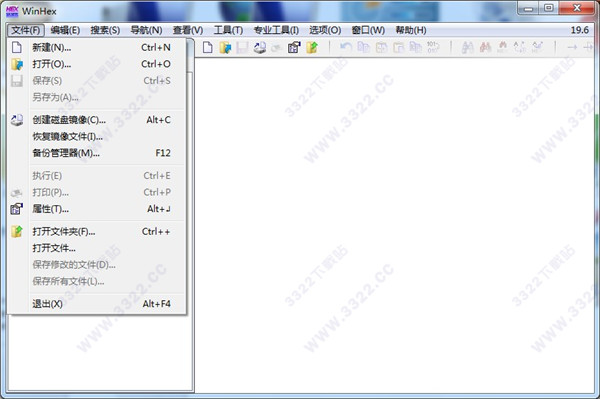This screenshot has height=399, width=600.
Task: Click the WinHex title bar logo
Action: tap(12, 11)
